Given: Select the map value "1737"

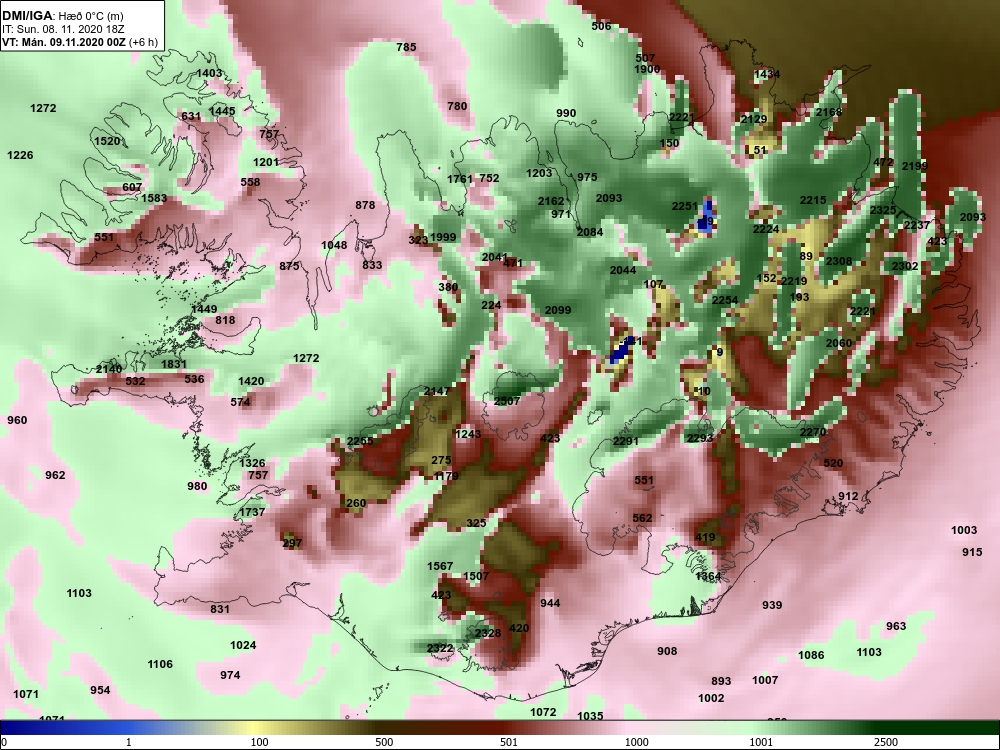Looking at the screenshot, I should pos(252,511).
